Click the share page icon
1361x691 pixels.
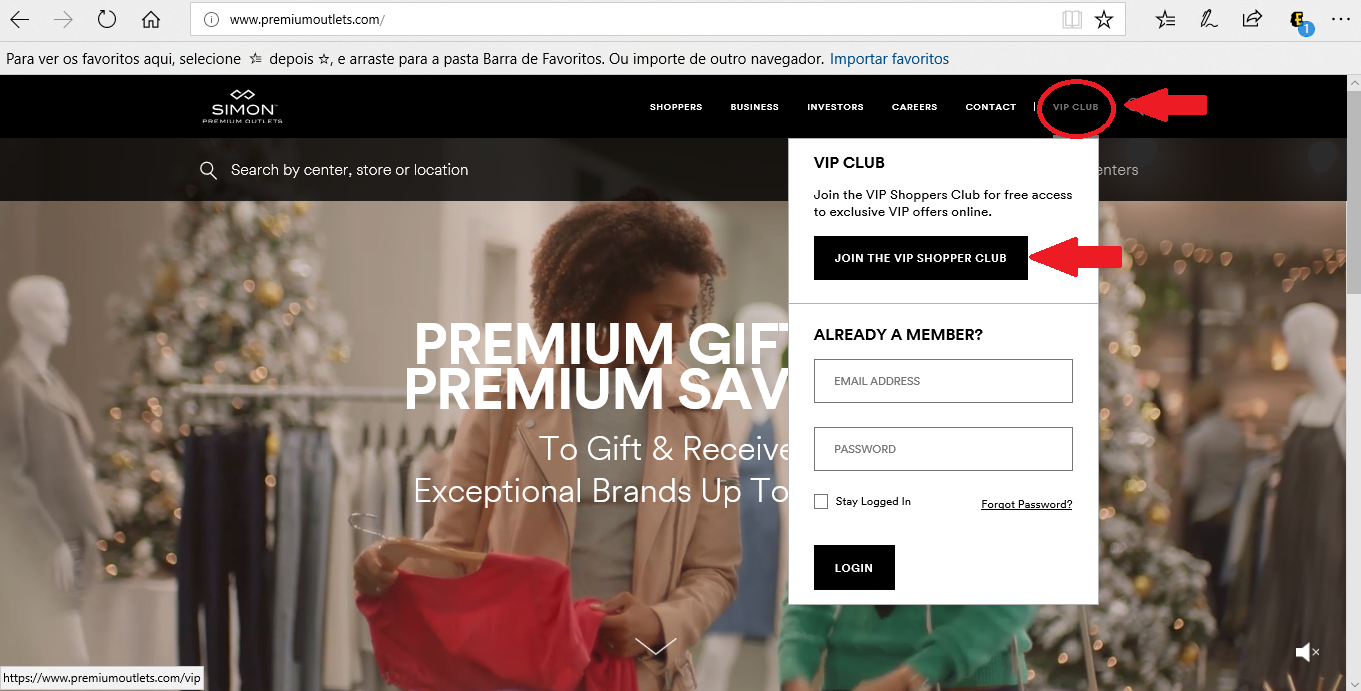point(1252,19)
